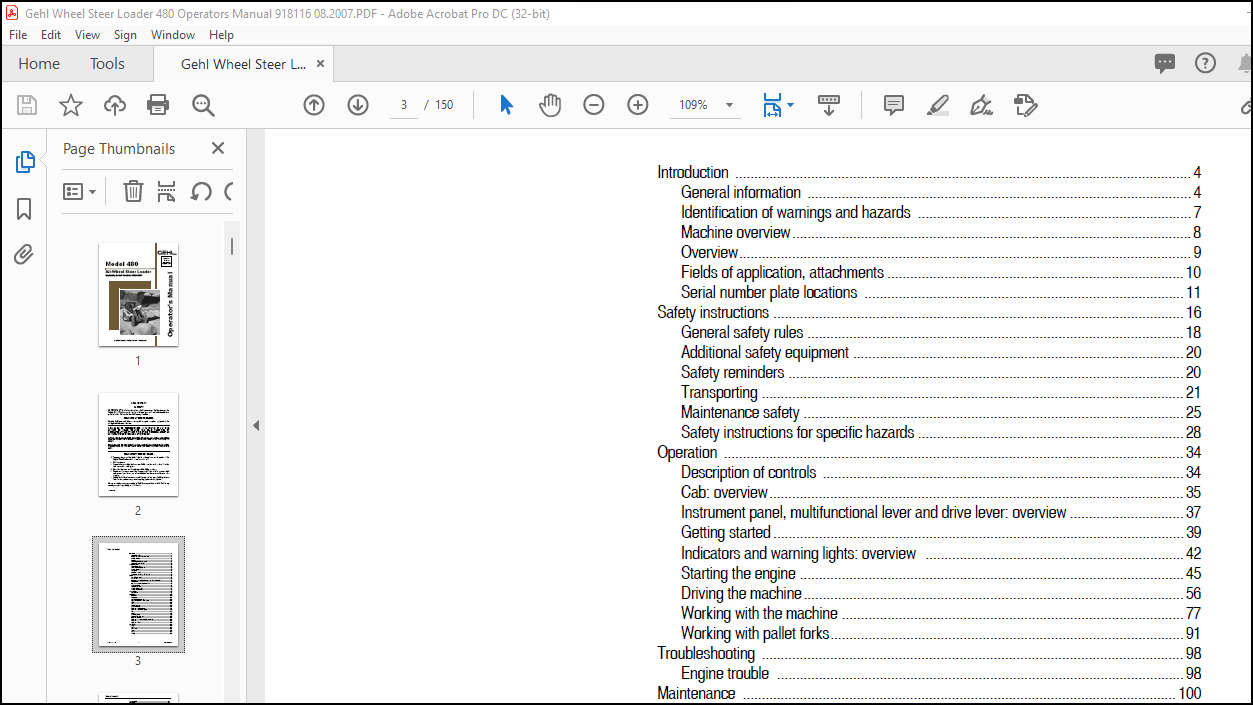Add the file to starred with the star icon
Image resolution: width=1253 pixels, height=705 pixels.
tap(71, 105)
